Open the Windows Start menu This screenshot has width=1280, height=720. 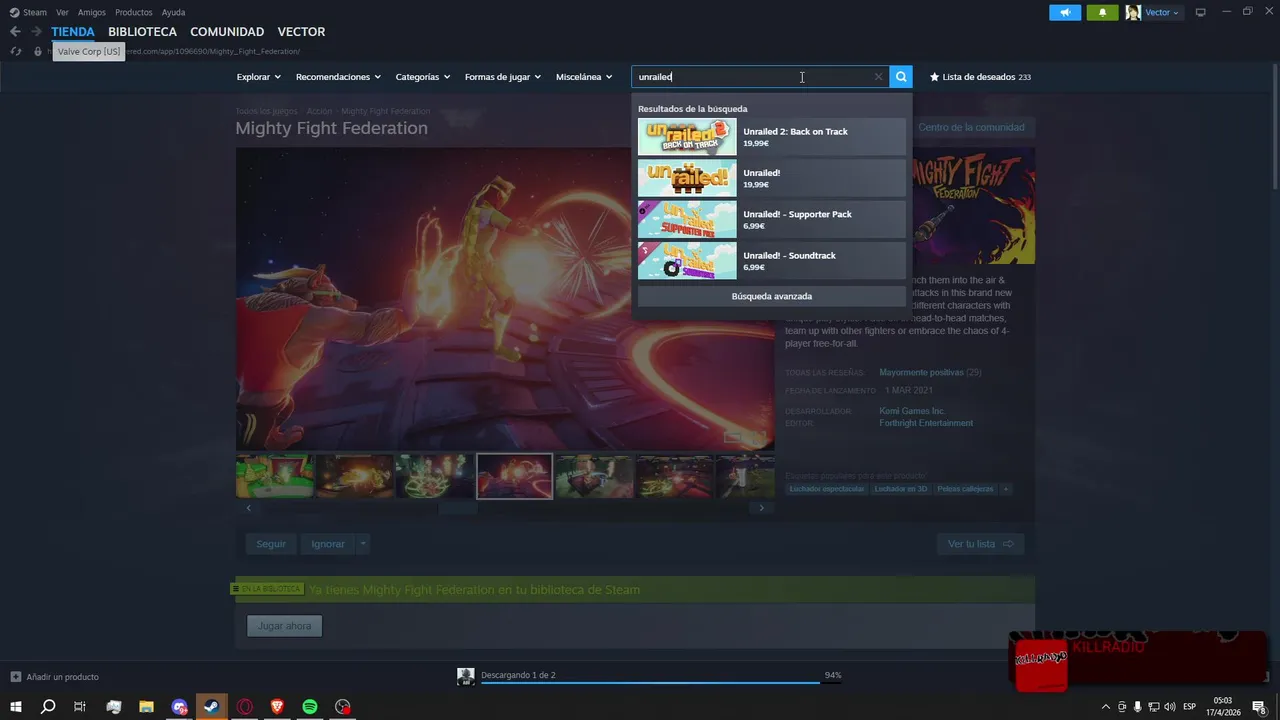pyautogui.click(x=15, y=707)
